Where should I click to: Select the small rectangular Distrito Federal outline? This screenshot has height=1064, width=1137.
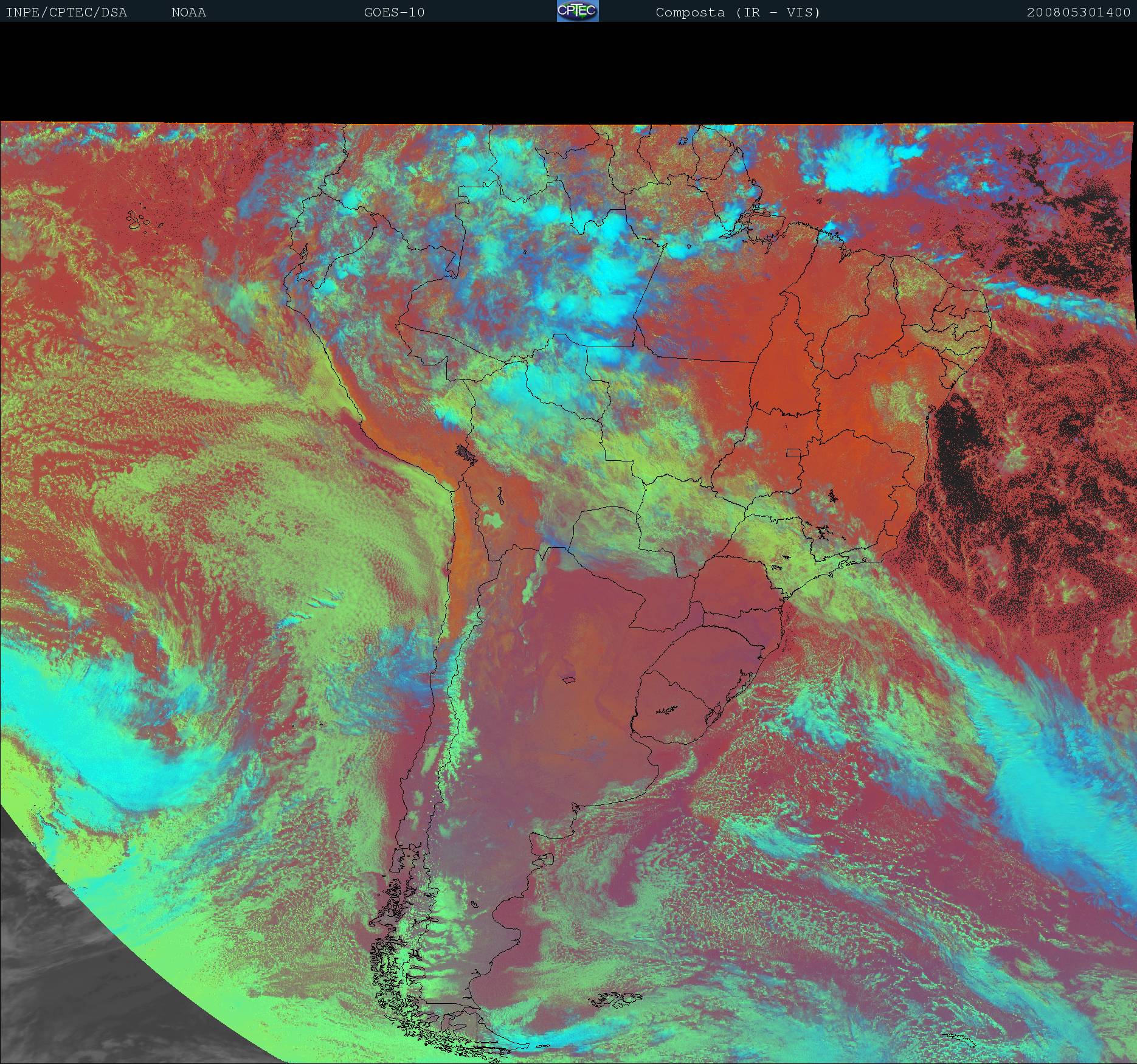[793, 452]
